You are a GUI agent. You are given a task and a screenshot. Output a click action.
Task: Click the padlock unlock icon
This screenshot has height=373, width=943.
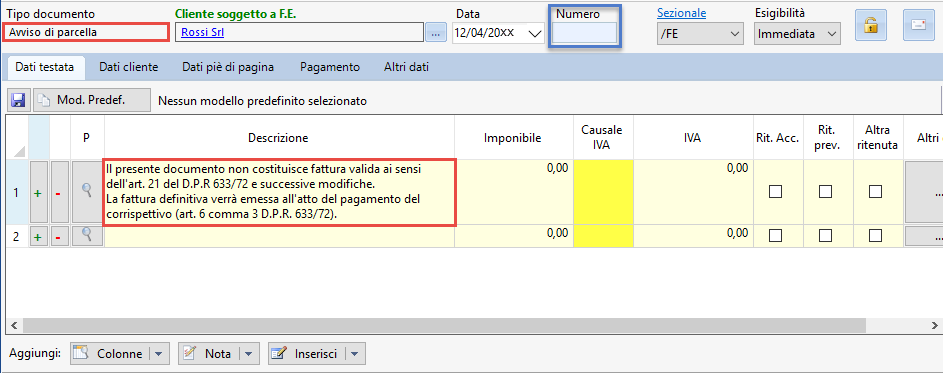click(x=871, y=25)
